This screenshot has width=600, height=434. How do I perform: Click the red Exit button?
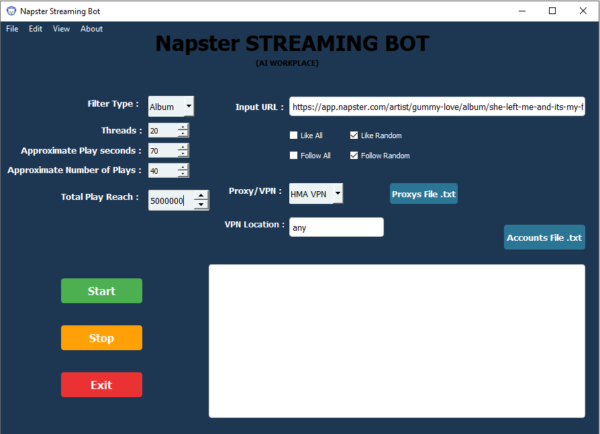(x=101, y=385)
